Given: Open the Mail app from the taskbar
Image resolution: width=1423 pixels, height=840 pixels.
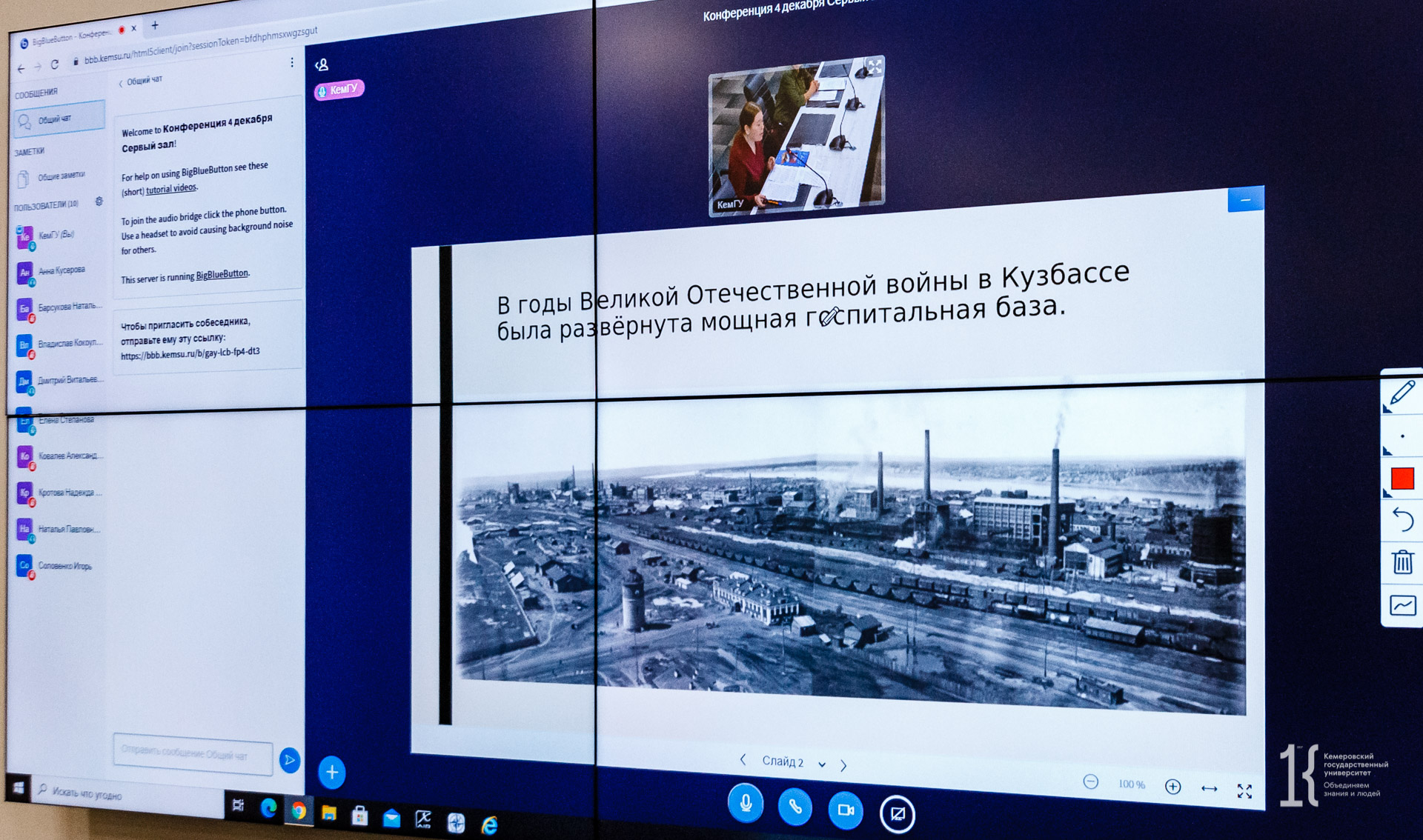Looking at the screenshot, I should (391, 818).
